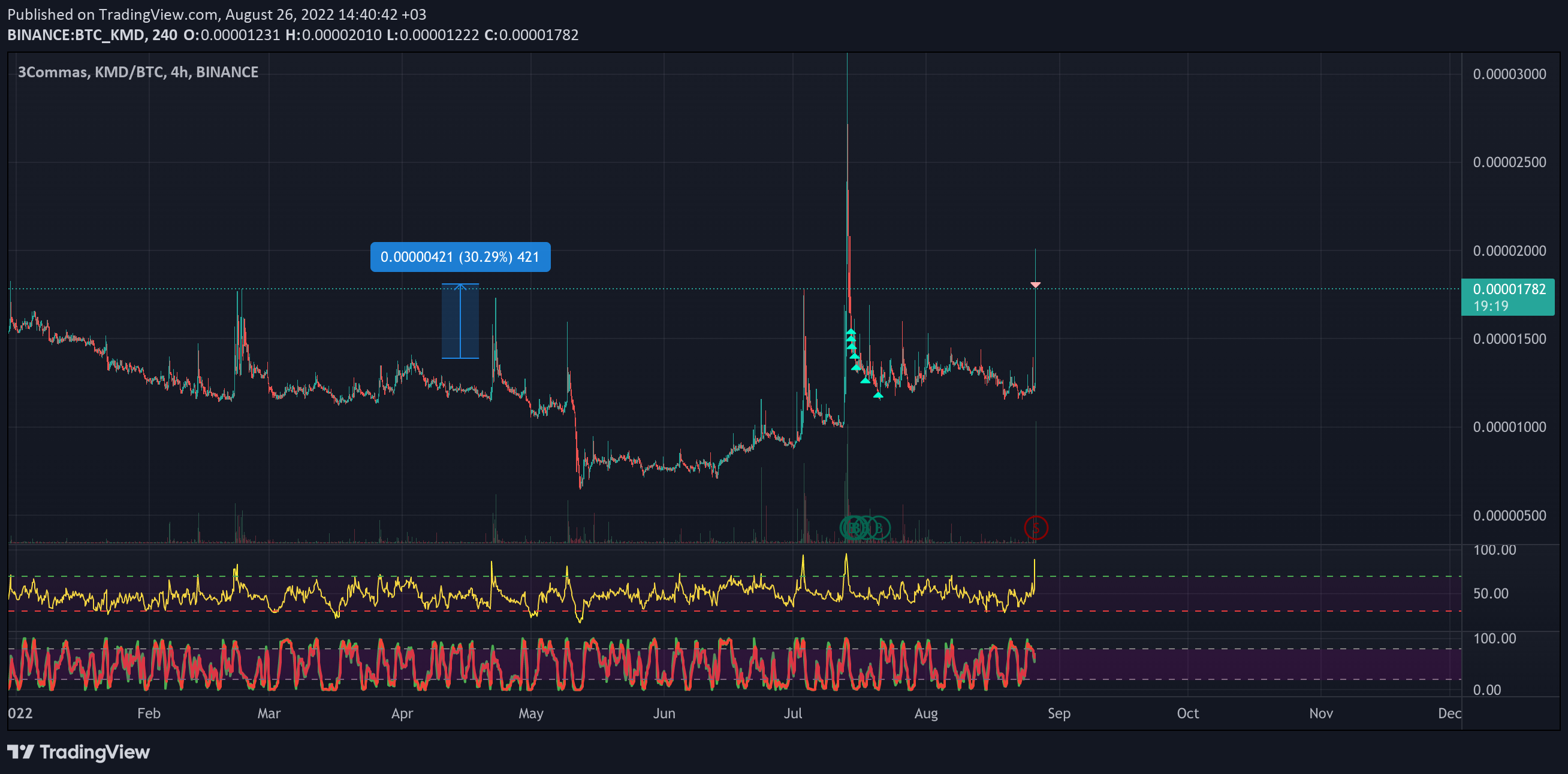The height and width of the screenshot is (774, 1568).
Task: Click the May label on the time axis
Action: tap(531, 713)
